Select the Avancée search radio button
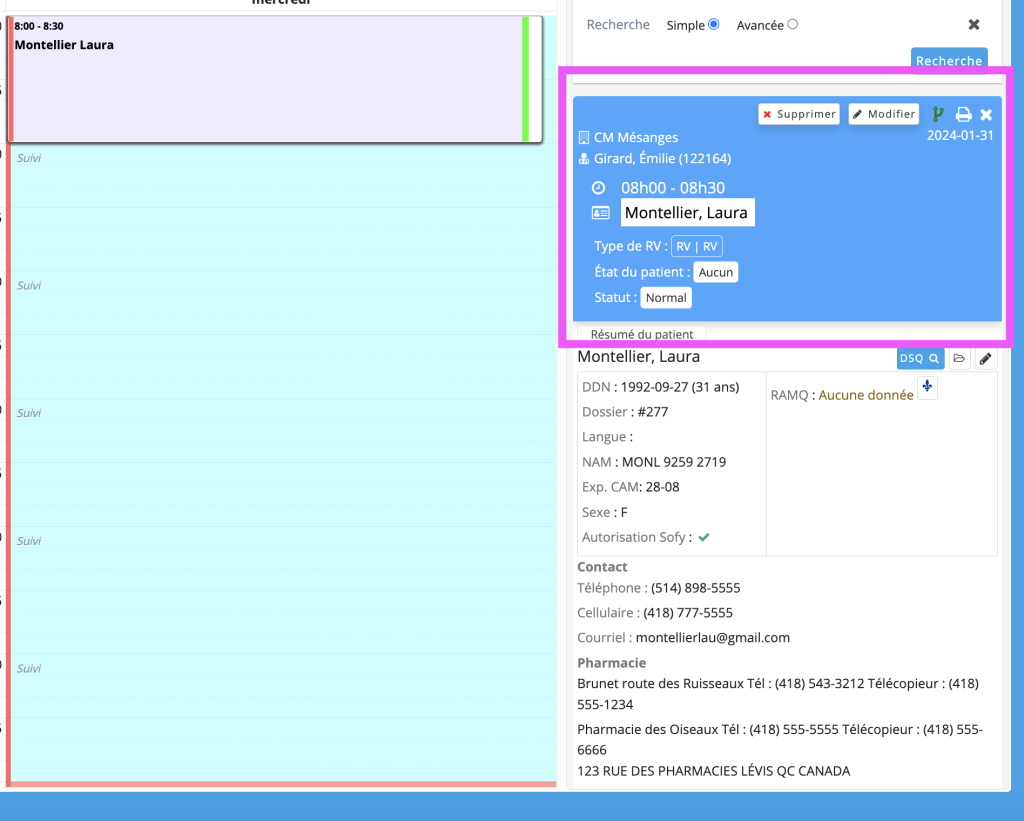This screenshot has width=1024, height=821. point(793,25)
